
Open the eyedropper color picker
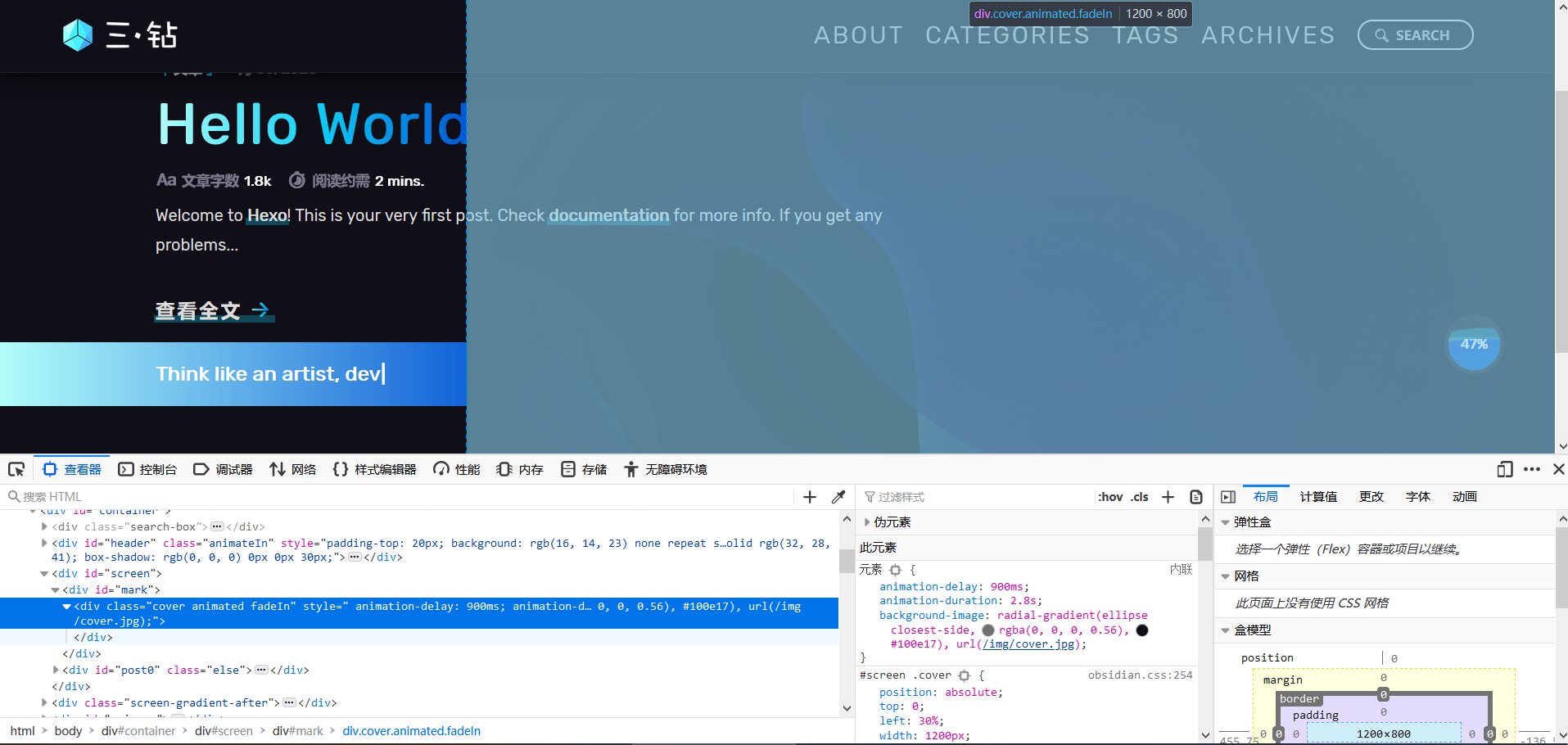pos(838,497)
